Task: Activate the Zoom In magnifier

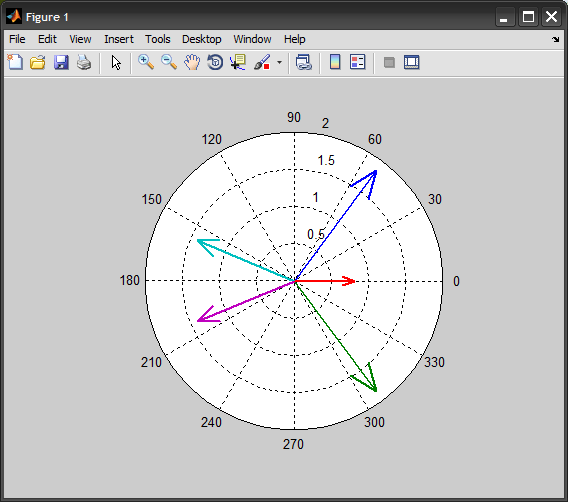Action: point(146,62)
